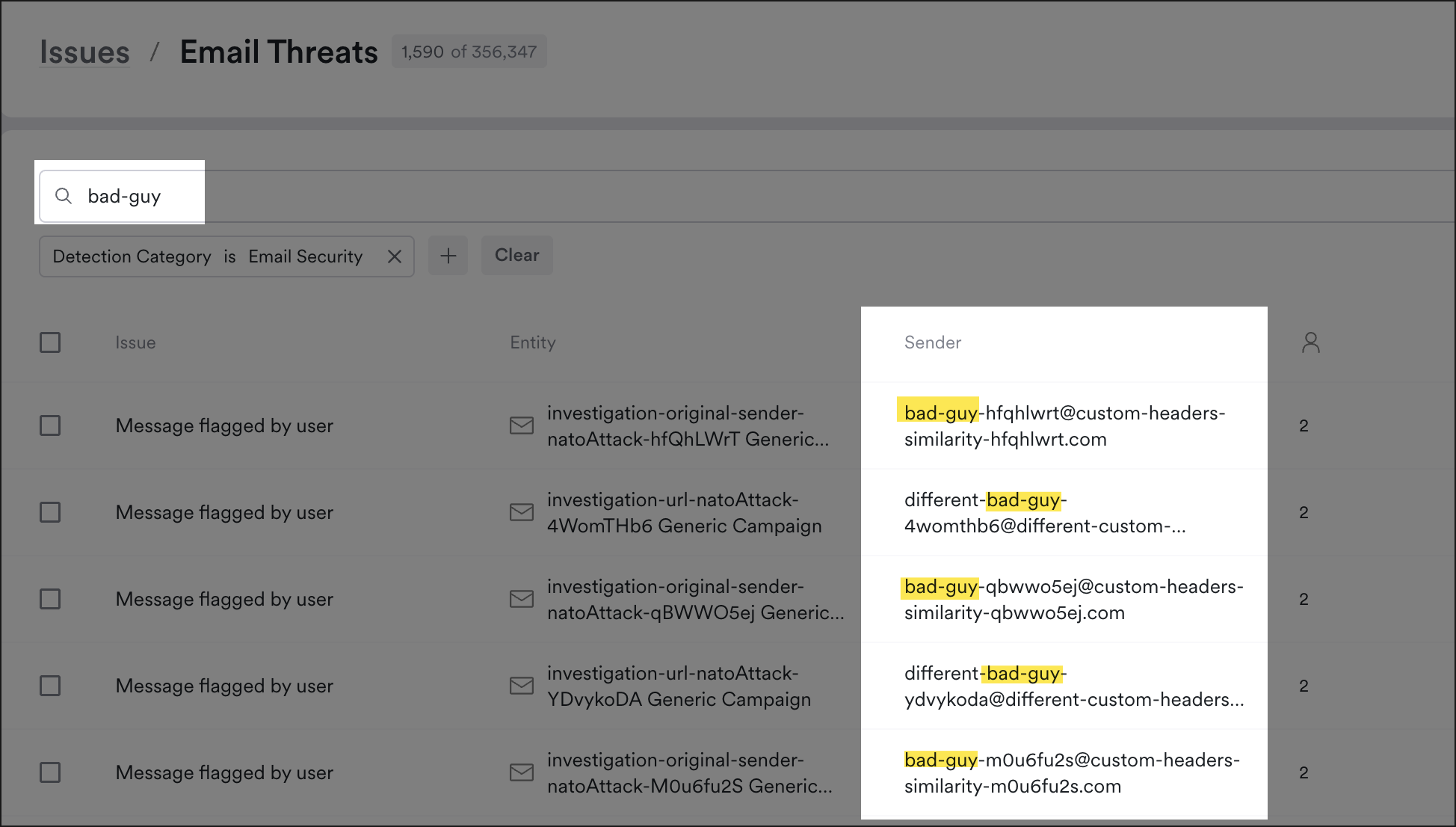Remove the Detection Category filter with X
Image resolution: width=1456 pixels, height=827 pixels.
[395, 256]
